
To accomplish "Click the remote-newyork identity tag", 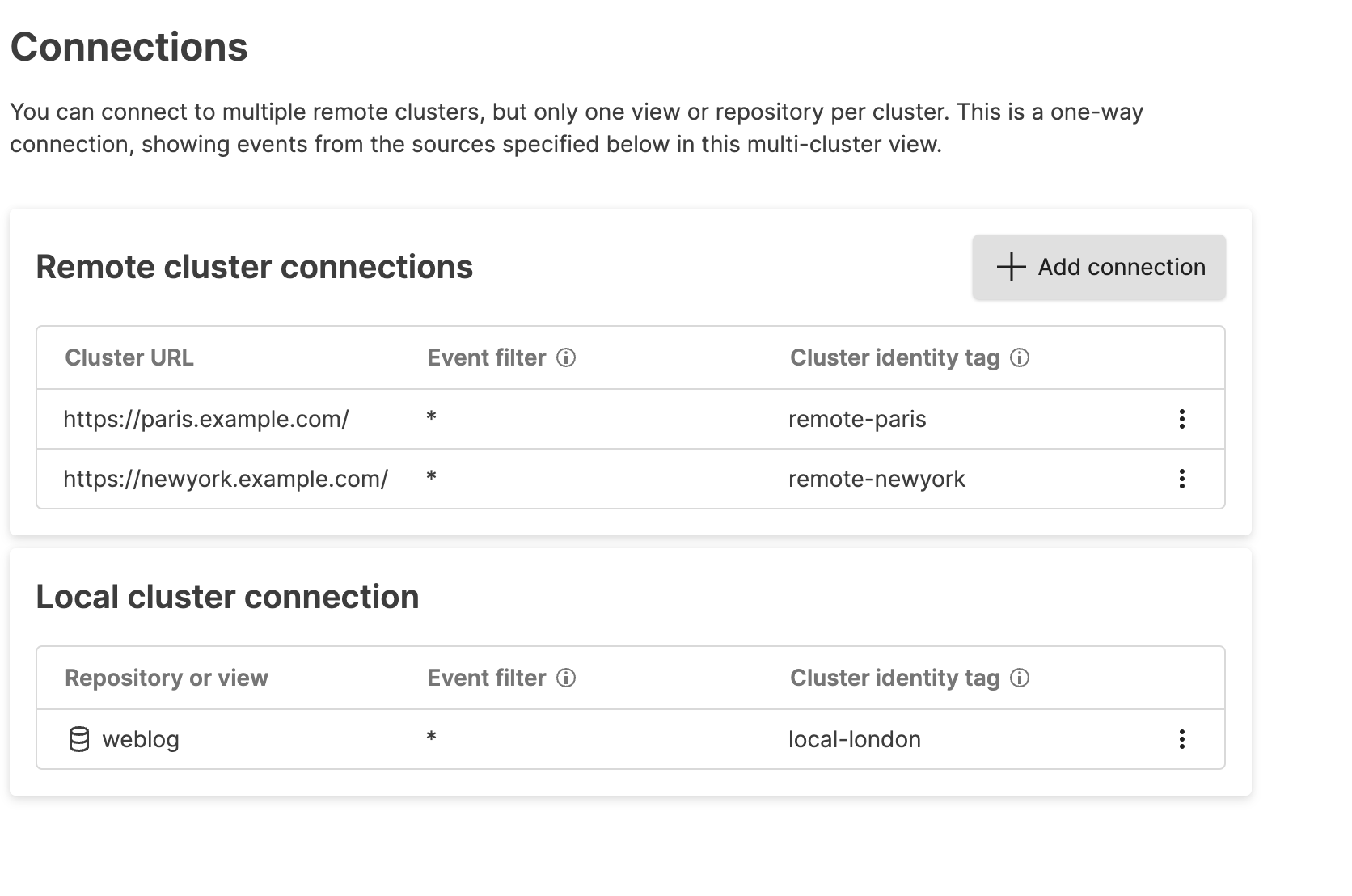I will tap(877, 479).
